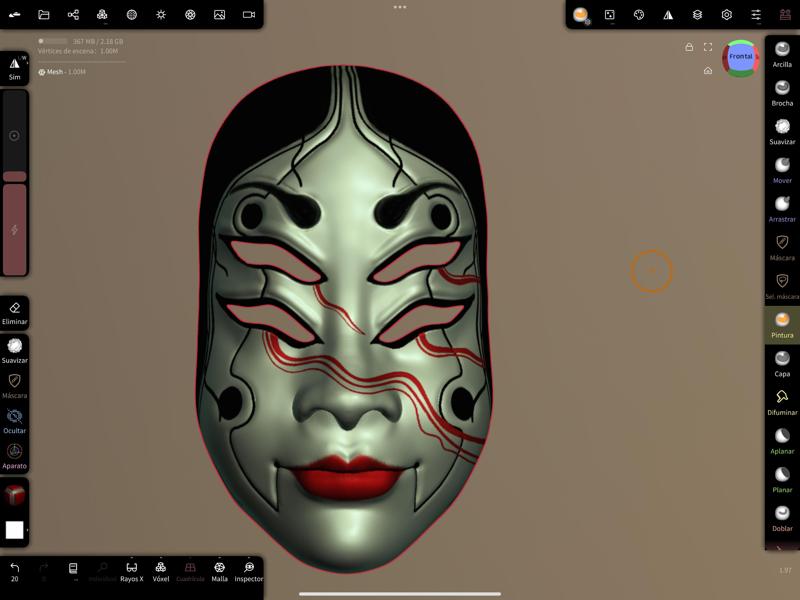Open the Interface sliders menu
Screen dimensions: 800x600
click(756, 15)
